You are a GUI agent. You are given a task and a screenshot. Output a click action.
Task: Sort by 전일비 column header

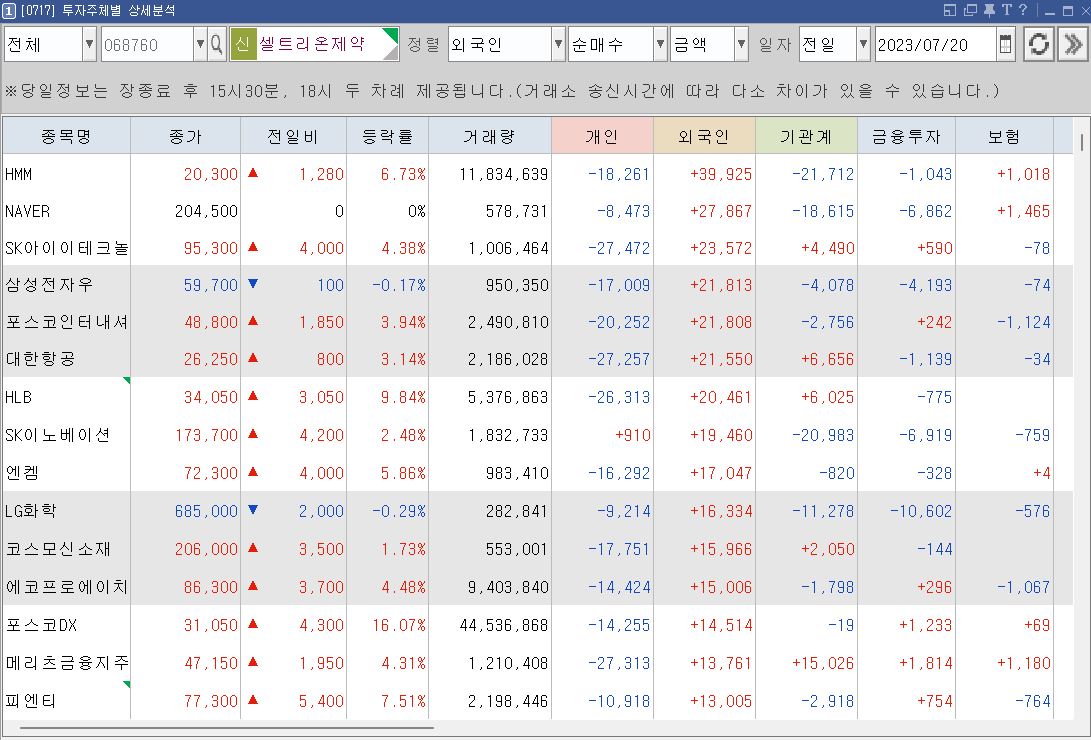coord(293,136)
